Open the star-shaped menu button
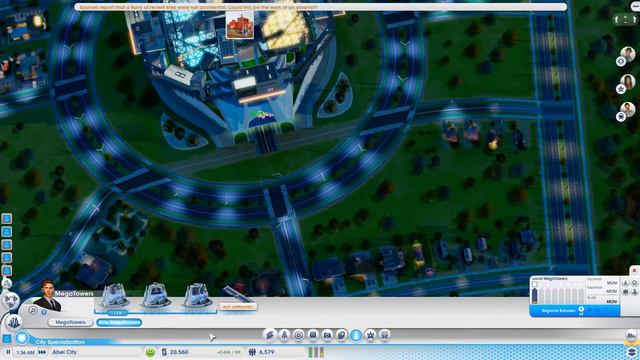Screen dimensions: 640x360 coord(370,335)
